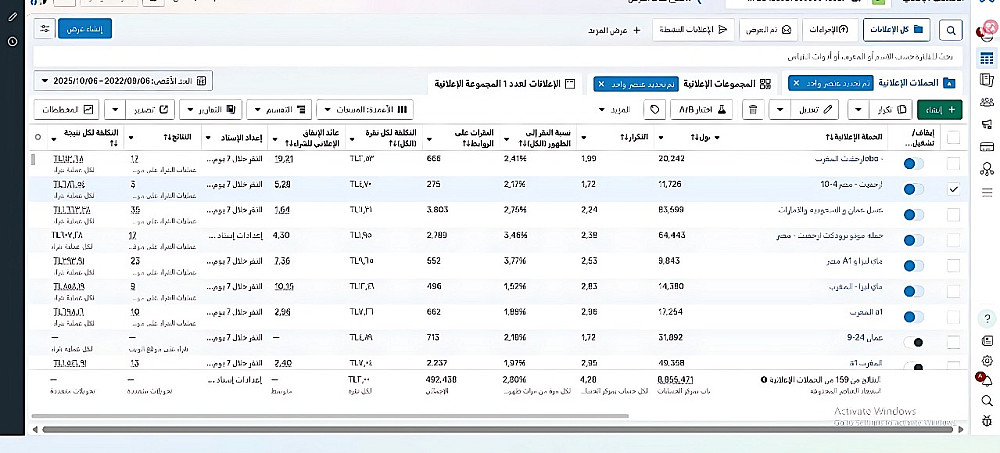Open the dropdown arrow next to تكرار duplicate
Screen dimensions: 1000x453
tap(858, 109)
